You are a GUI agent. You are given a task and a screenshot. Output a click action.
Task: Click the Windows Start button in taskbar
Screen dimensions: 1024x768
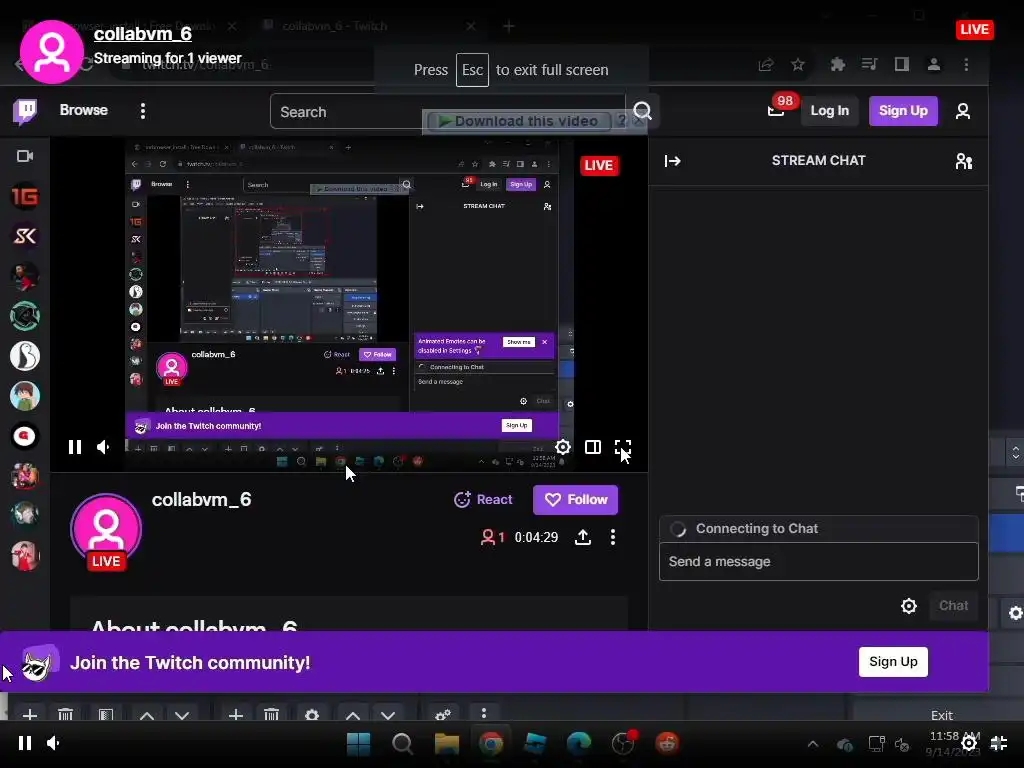pos(359,743)
